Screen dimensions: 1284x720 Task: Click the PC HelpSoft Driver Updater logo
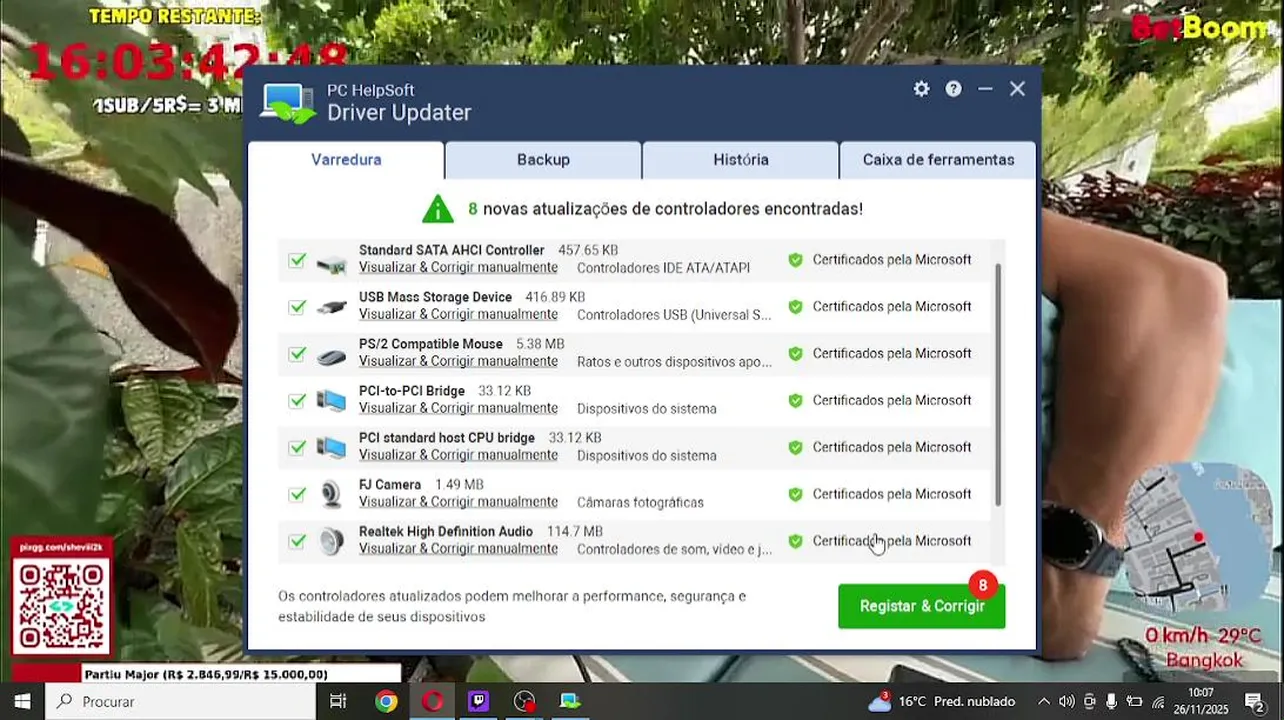288,103
